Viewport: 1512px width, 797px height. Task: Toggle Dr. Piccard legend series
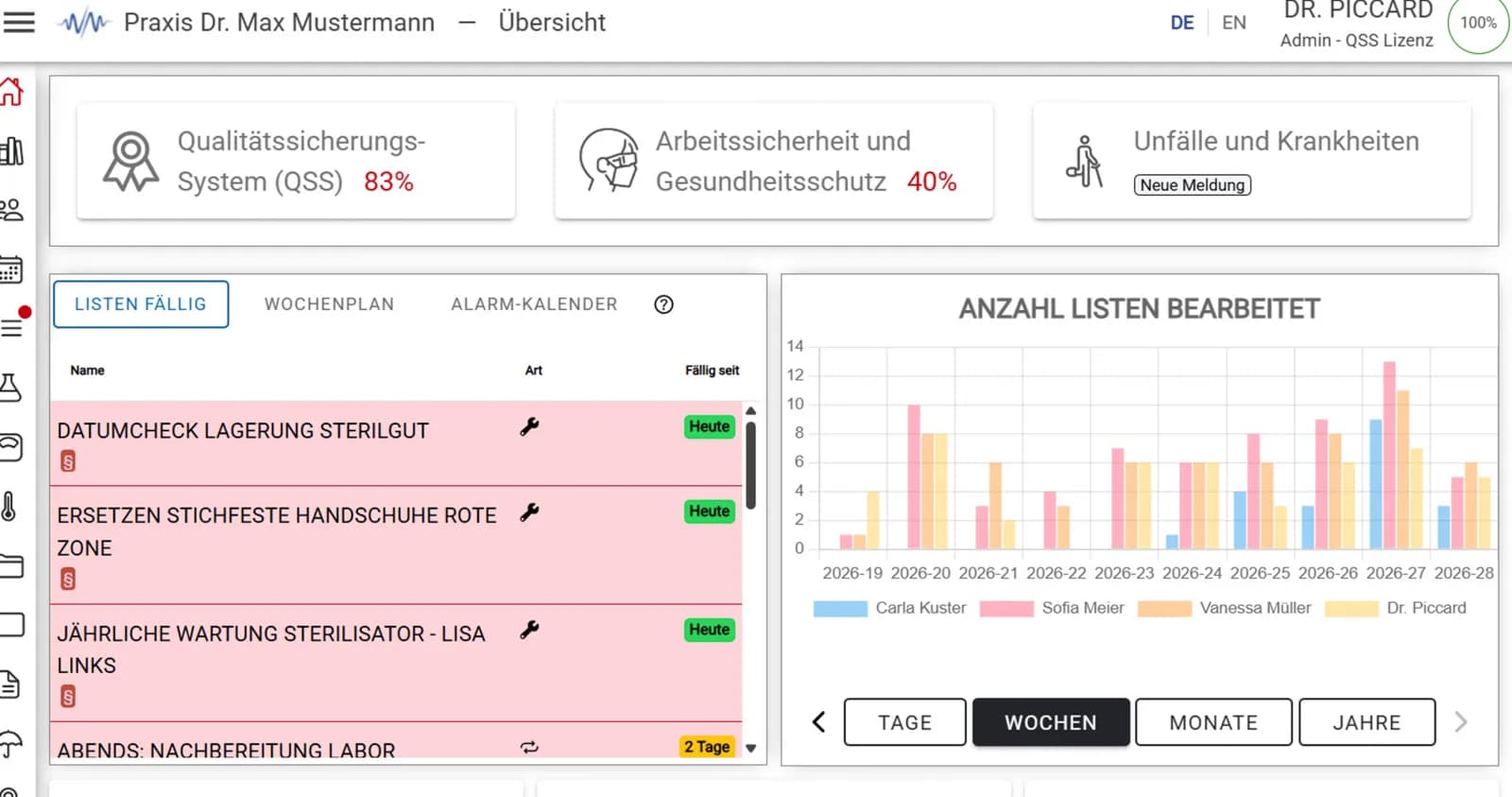click(x=1396, y=608)
